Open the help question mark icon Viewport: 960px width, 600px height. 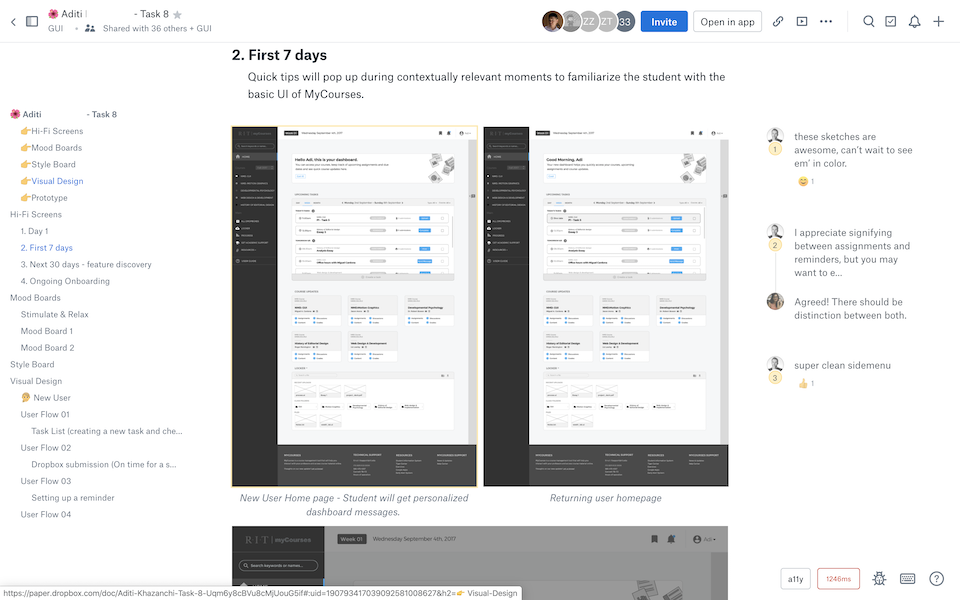936,578
